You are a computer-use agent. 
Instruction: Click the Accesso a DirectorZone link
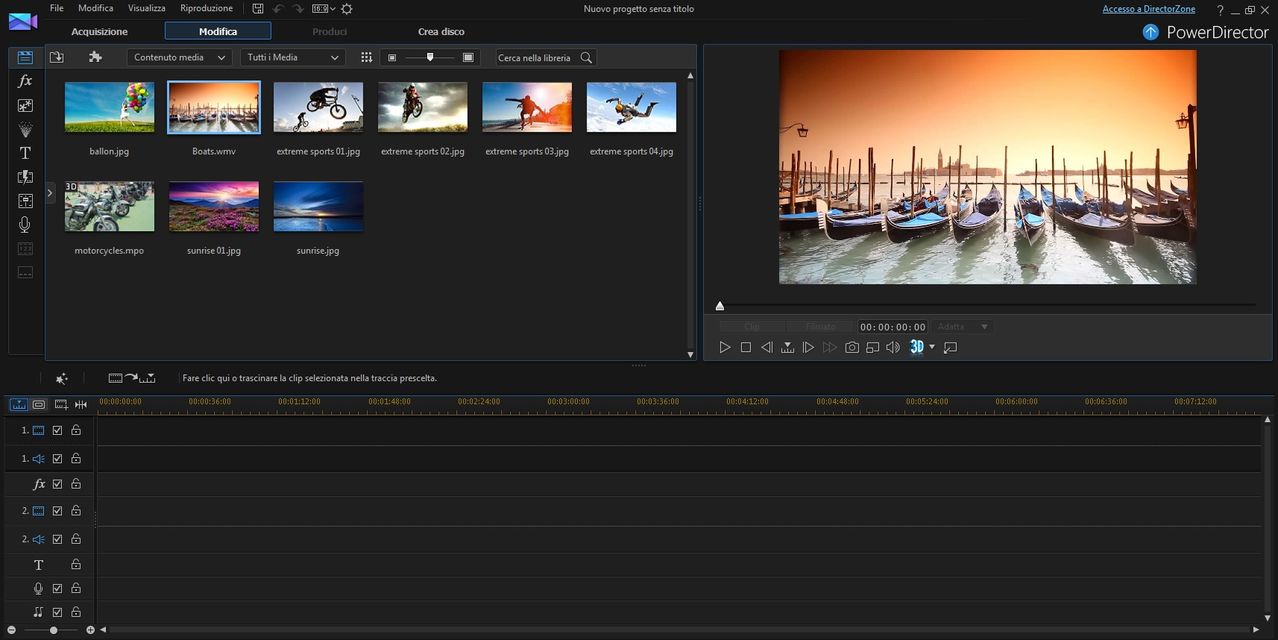tap(1149, 9)
